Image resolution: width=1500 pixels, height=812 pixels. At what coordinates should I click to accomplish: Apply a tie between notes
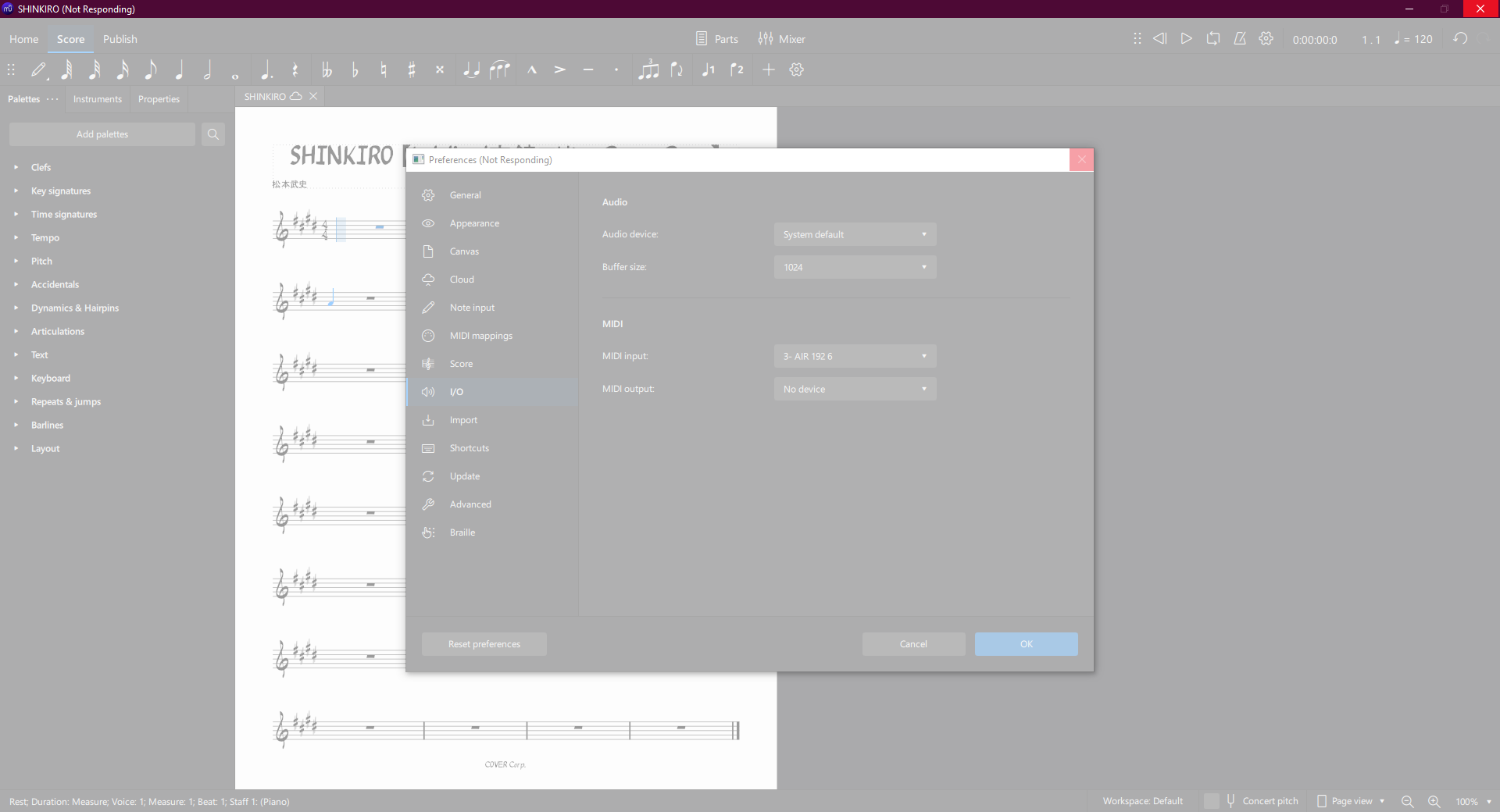471,69
